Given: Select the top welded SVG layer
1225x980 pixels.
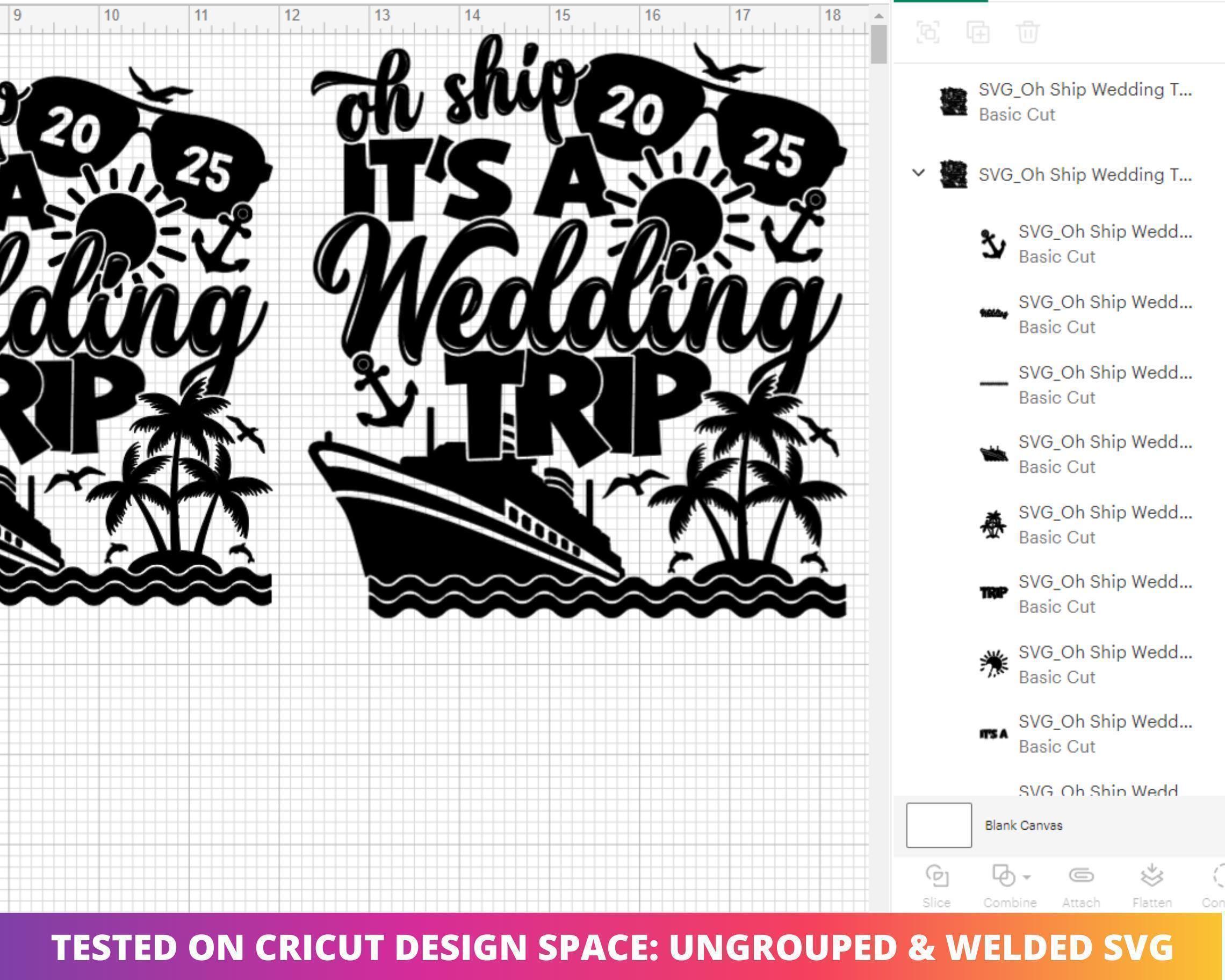Looking at the screenshot, I should (x=1065, y=102).
